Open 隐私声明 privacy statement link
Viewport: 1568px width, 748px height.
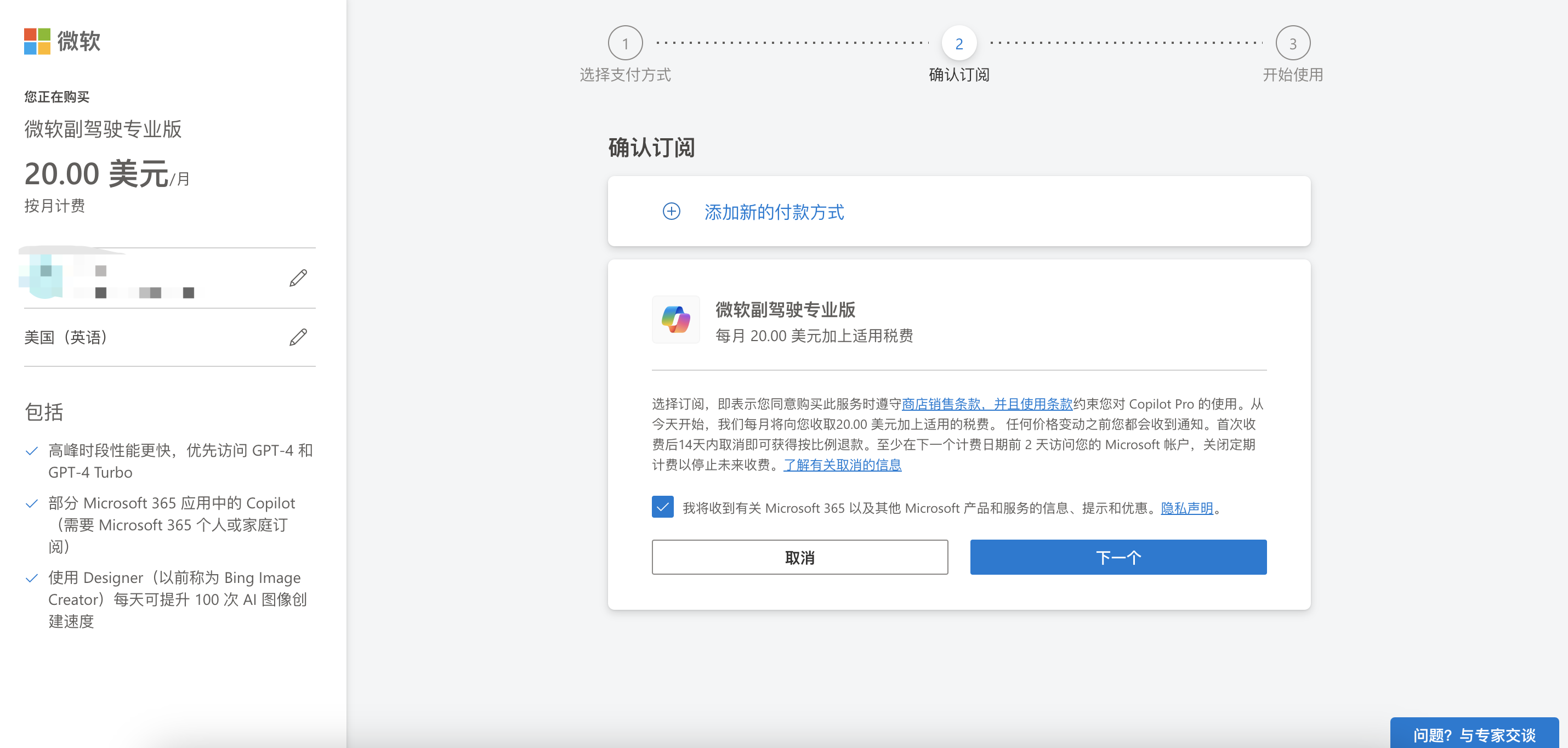click(1187, 508)
